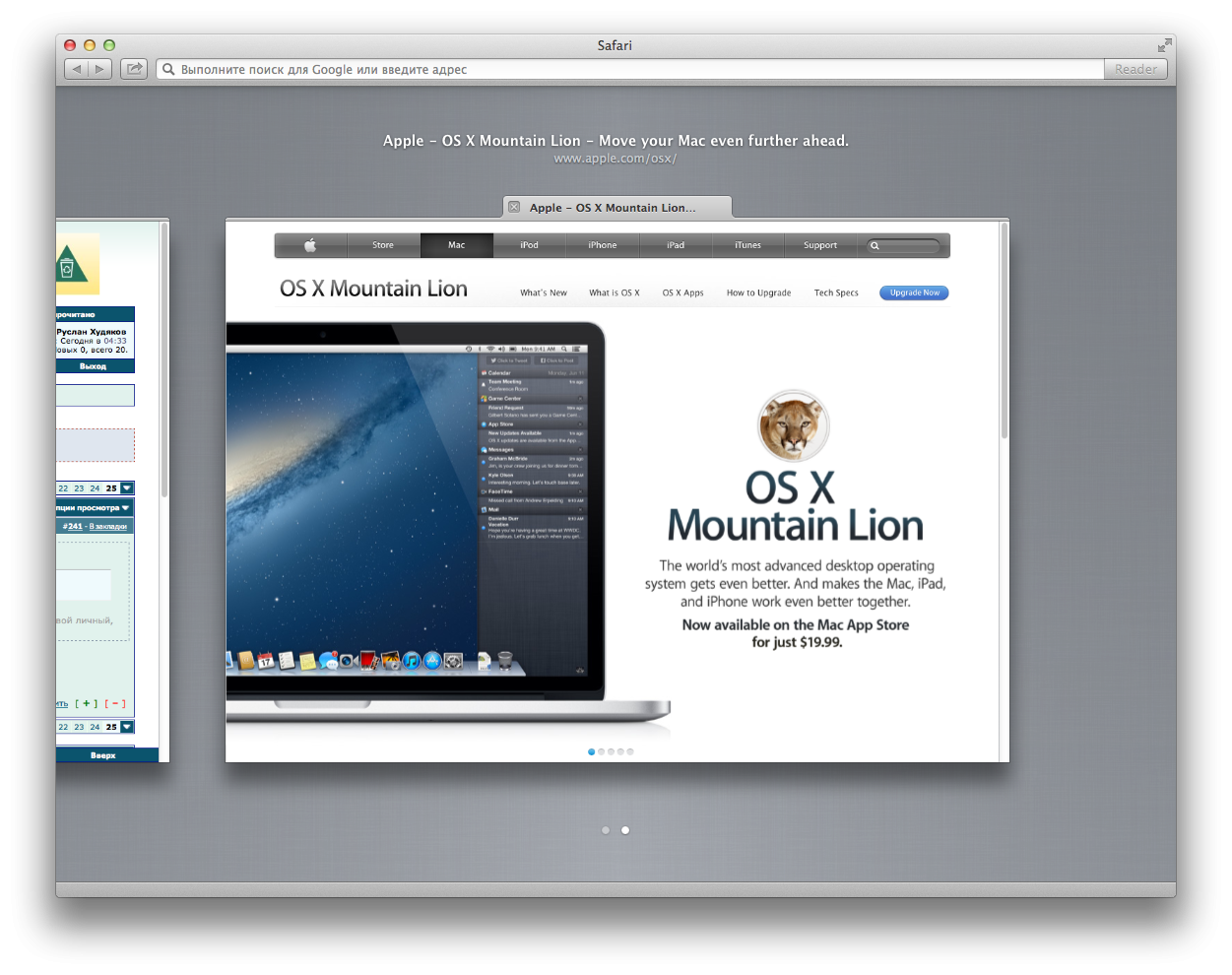Open post link #241 in left tab

73,526
